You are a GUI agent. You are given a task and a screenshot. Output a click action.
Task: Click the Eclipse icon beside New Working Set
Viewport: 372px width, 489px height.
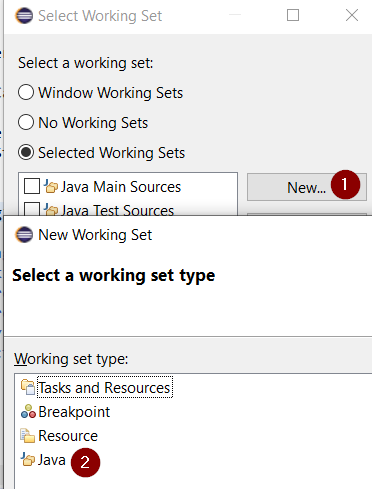24,235
